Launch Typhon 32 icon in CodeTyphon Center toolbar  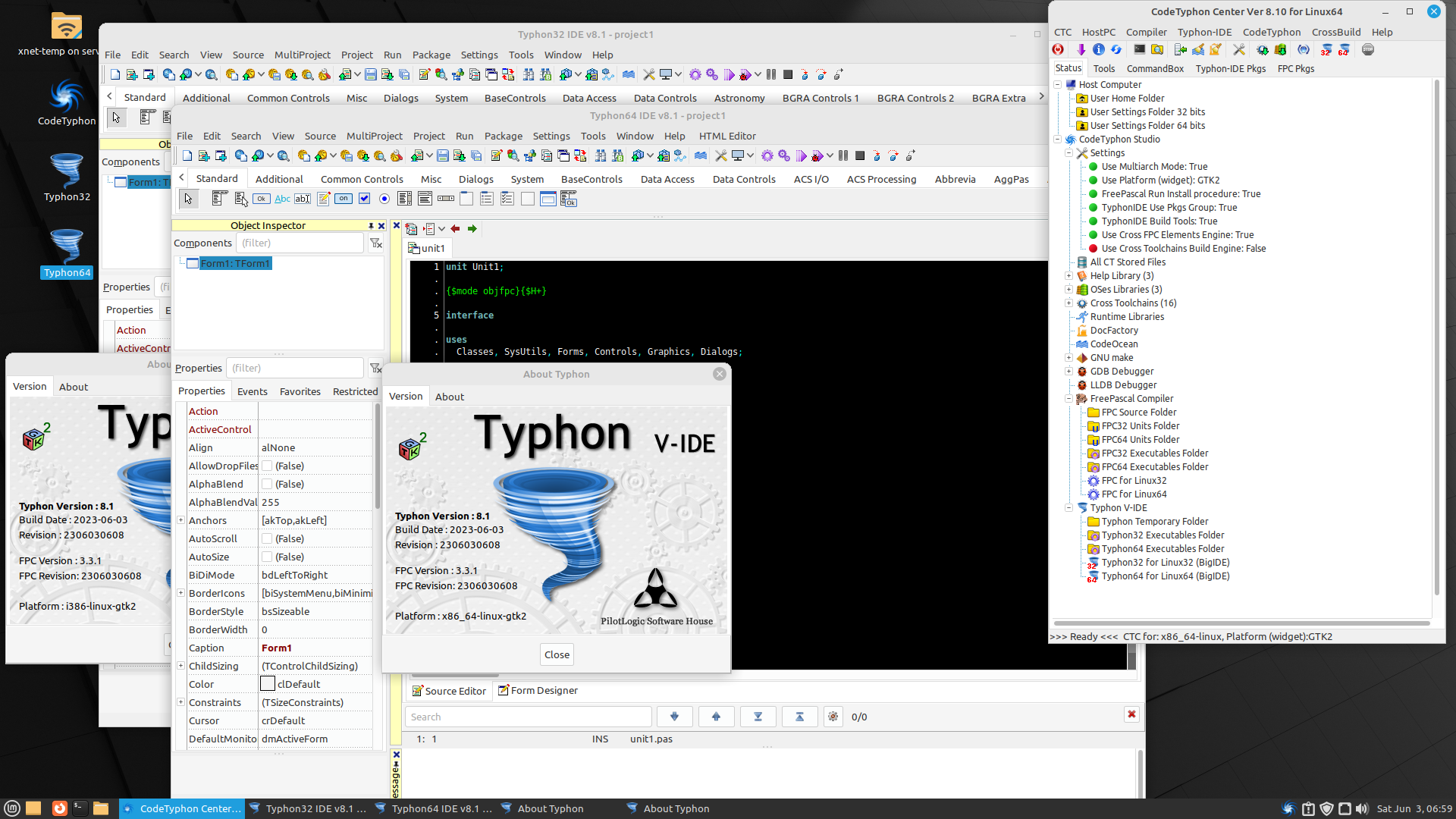[1326, 50]
